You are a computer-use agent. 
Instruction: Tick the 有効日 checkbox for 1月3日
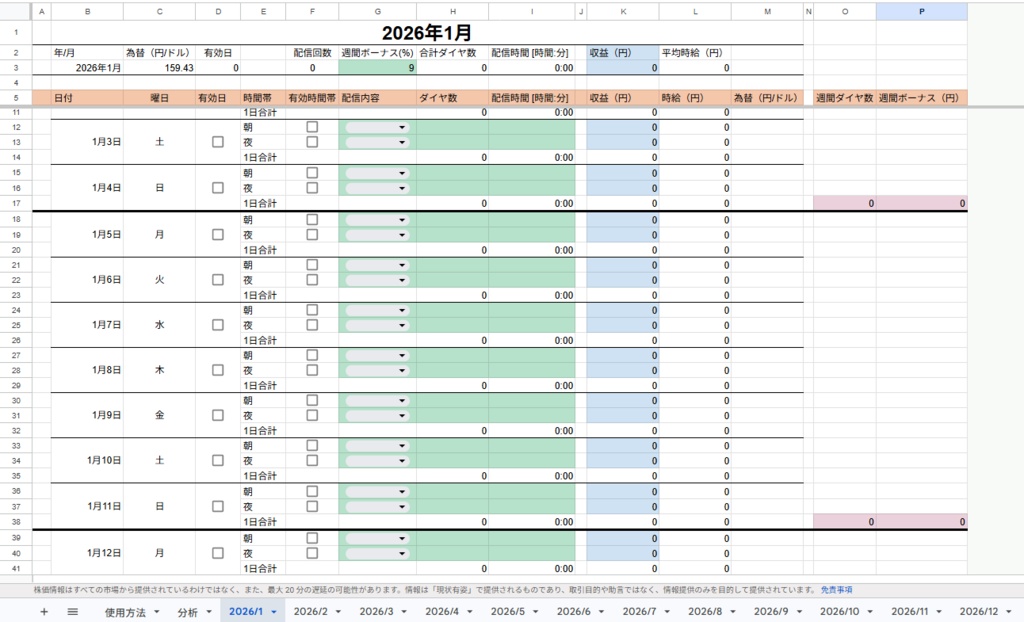218,142
